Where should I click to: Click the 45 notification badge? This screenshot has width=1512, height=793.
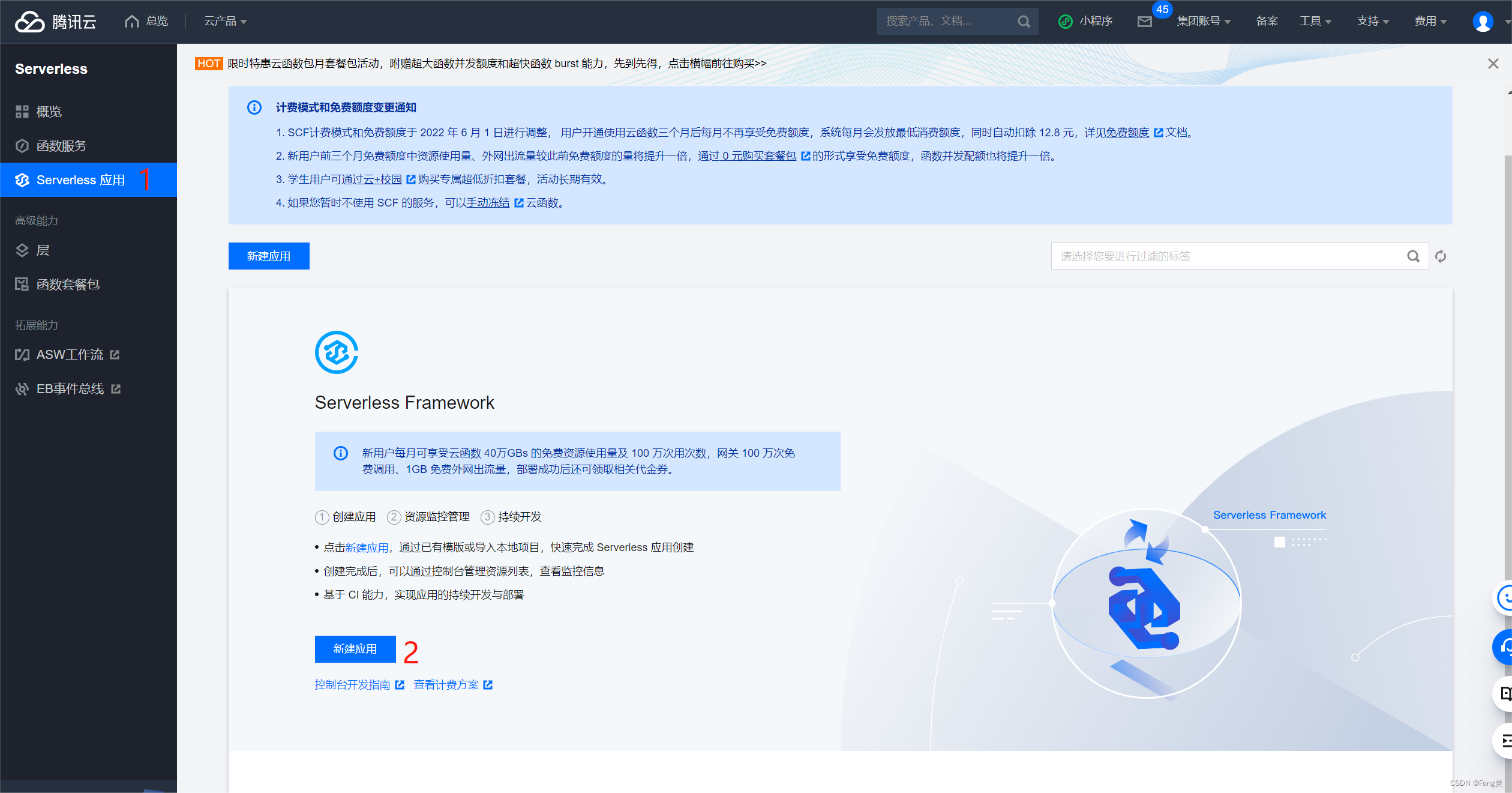(x=1162, y=10)
